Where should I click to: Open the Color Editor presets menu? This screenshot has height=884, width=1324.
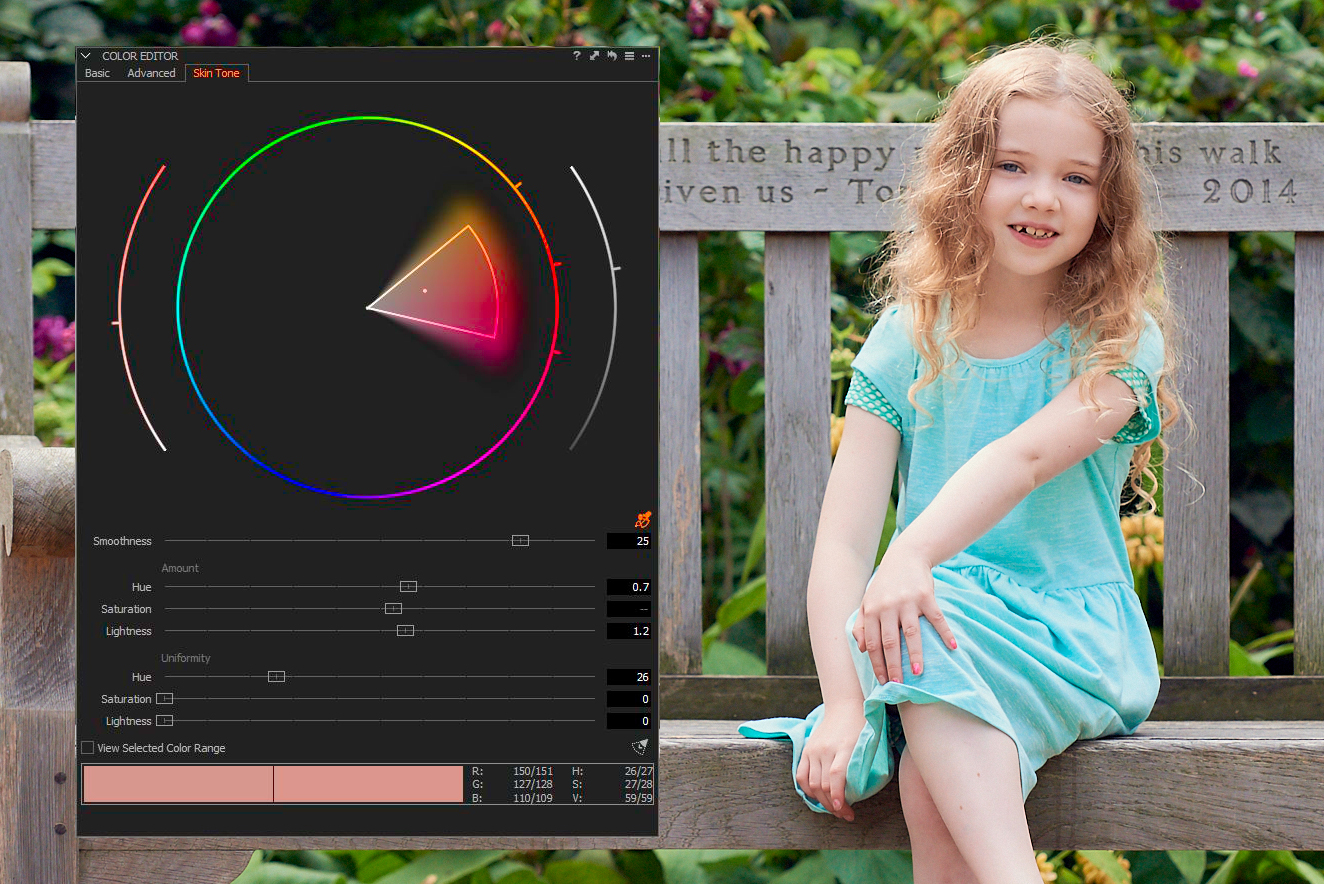[629, 56]
